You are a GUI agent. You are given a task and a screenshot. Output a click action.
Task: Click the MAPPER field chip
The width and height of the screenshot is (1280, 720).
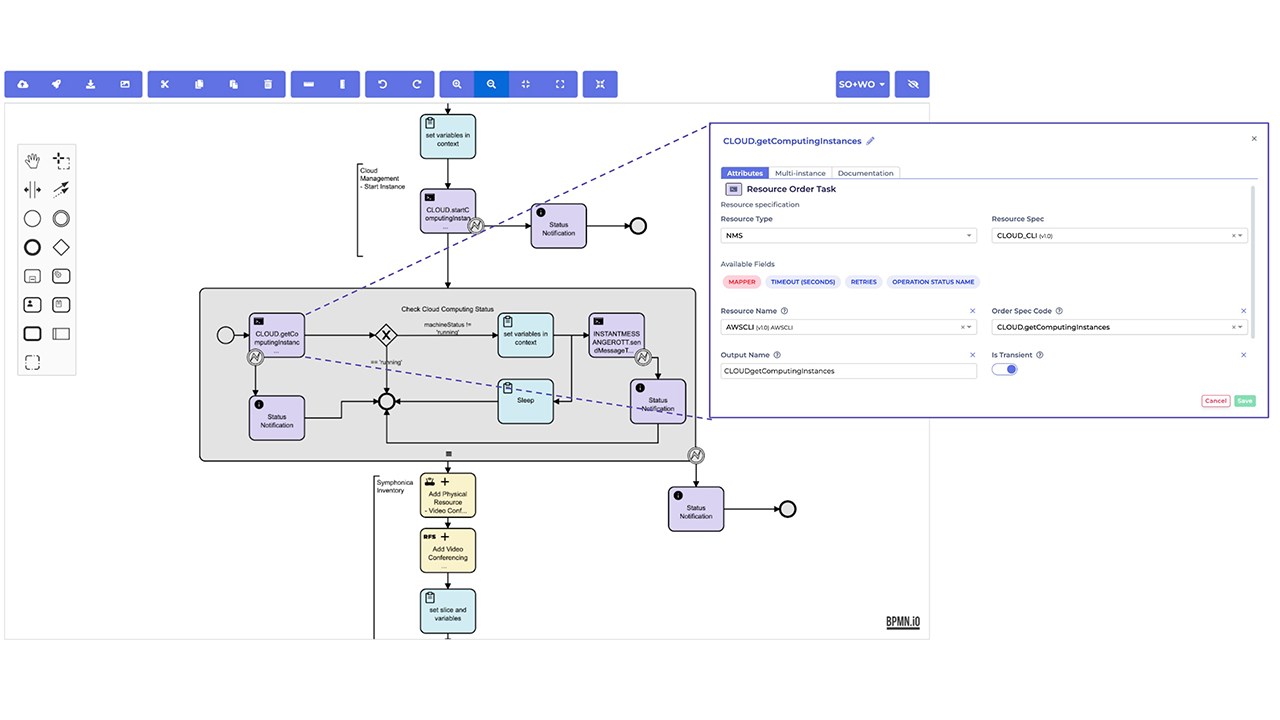tap(742, 282)
